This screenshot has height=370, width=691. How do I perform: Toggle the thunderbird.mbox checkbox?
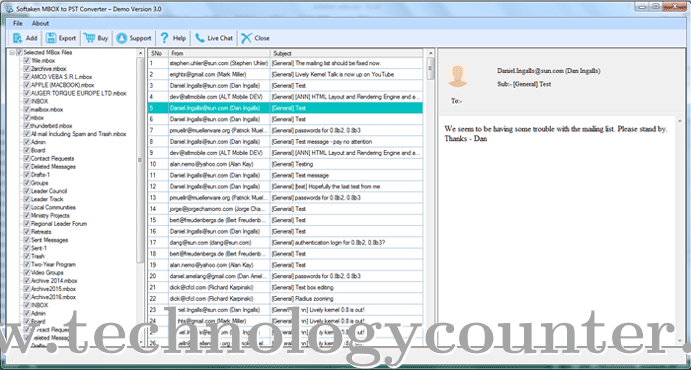[27, 126]
